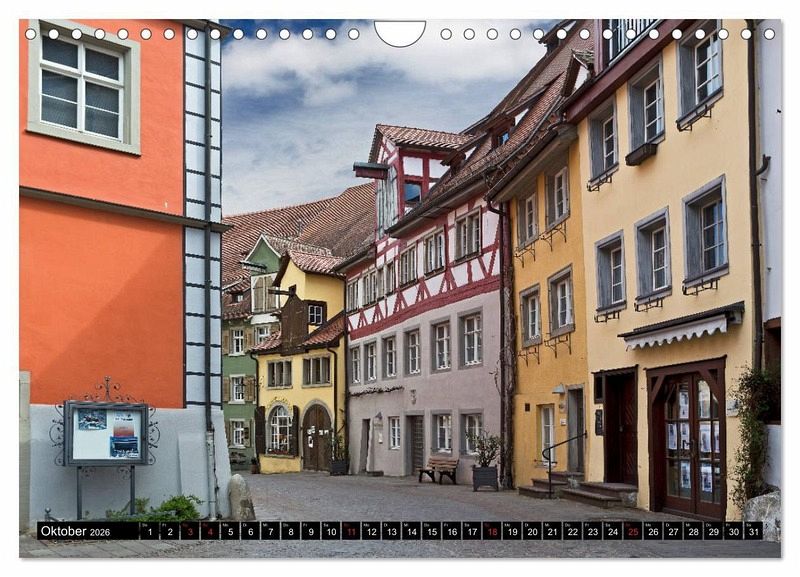Select day 1 in the date strip
The height and width of the screenshot is (577, 800).
149,531
